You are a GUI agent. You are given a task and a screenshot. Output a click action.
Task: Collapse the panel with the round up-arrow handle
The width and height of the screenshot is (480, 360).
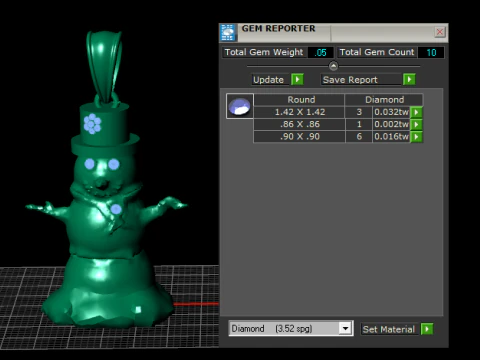click(333, 66)
